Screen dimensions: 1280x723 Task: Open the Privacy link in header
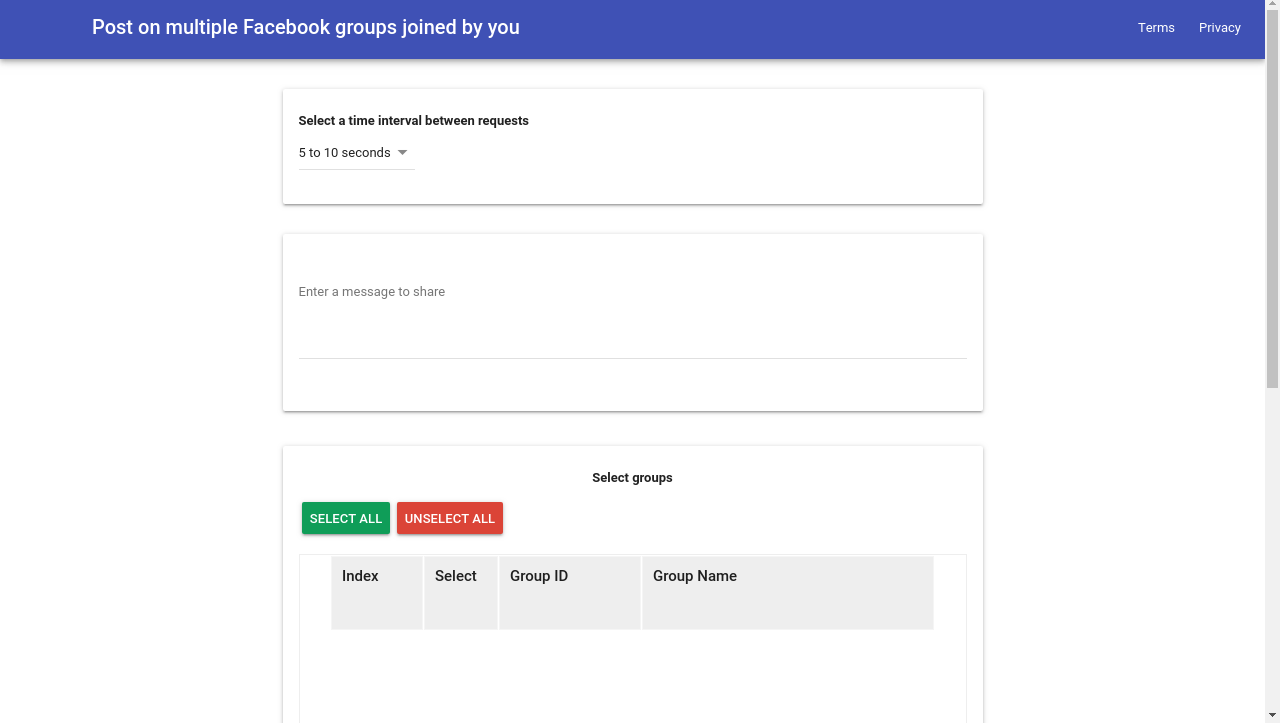pyautogui.click(x=1220, y=28)
